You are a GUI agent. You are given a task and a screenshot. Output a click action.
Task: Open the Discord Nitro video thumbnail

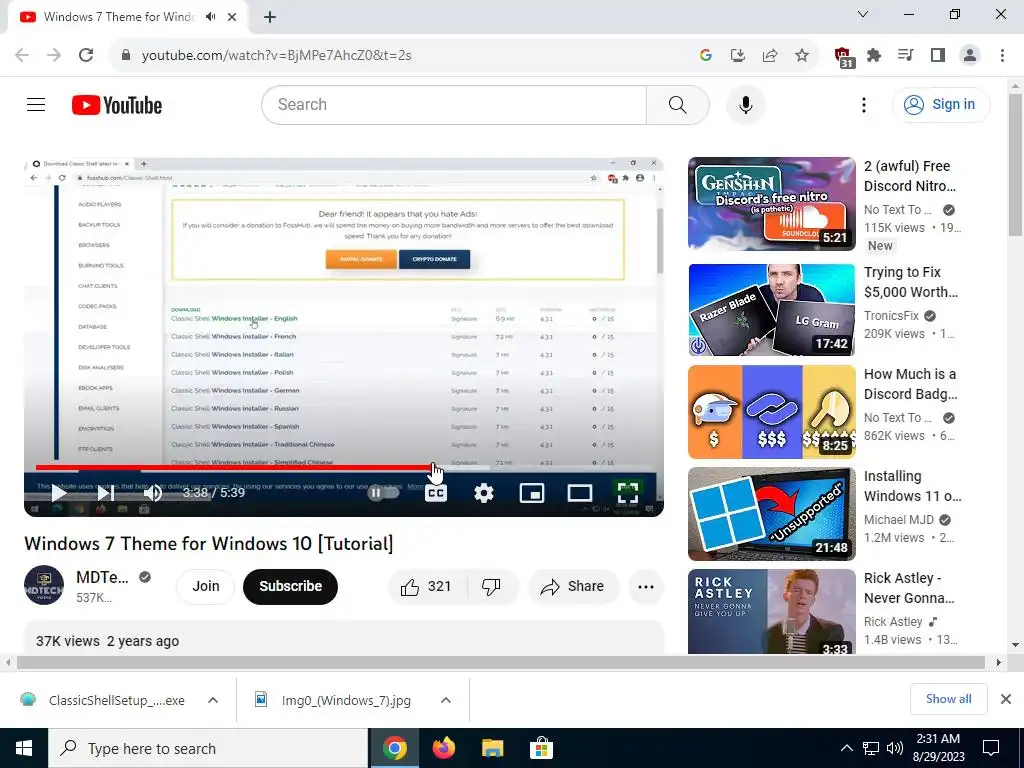[x=771, y=204]
